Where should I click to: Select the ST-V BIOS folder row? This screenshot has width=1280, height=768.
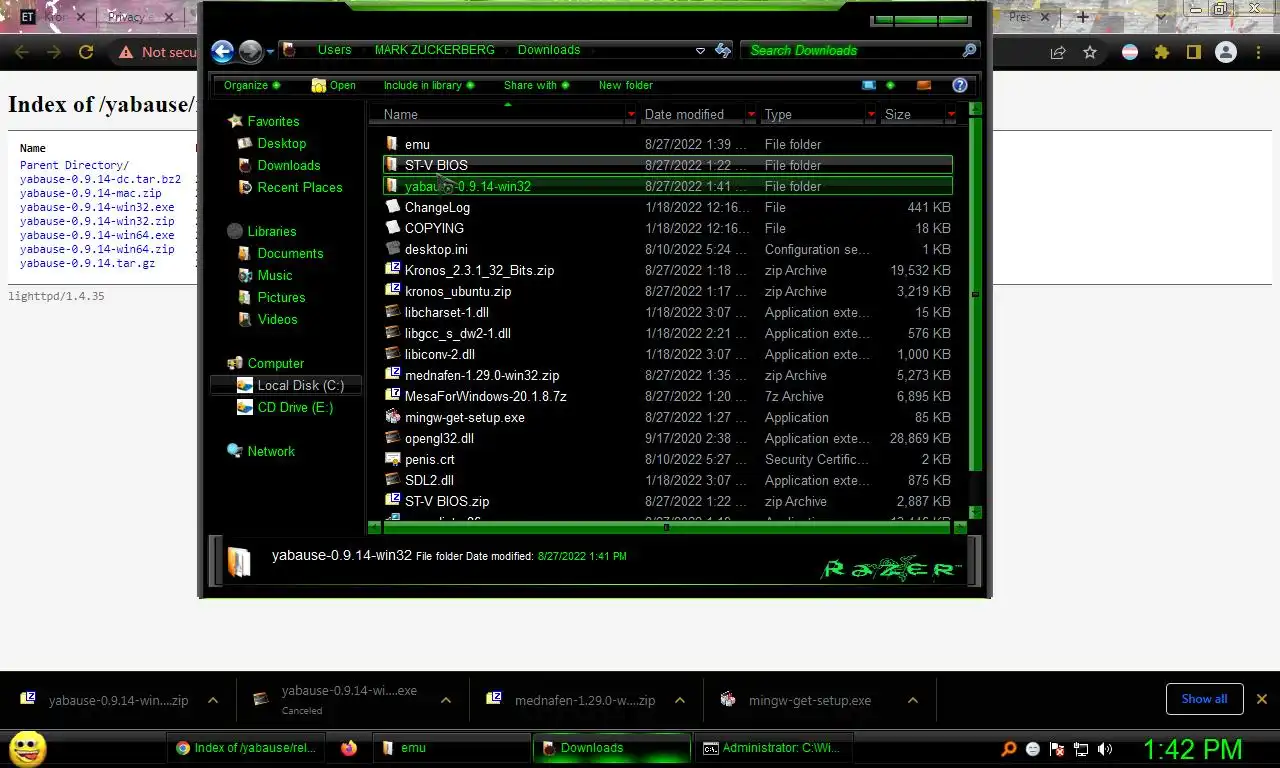[x=668, y=165]
